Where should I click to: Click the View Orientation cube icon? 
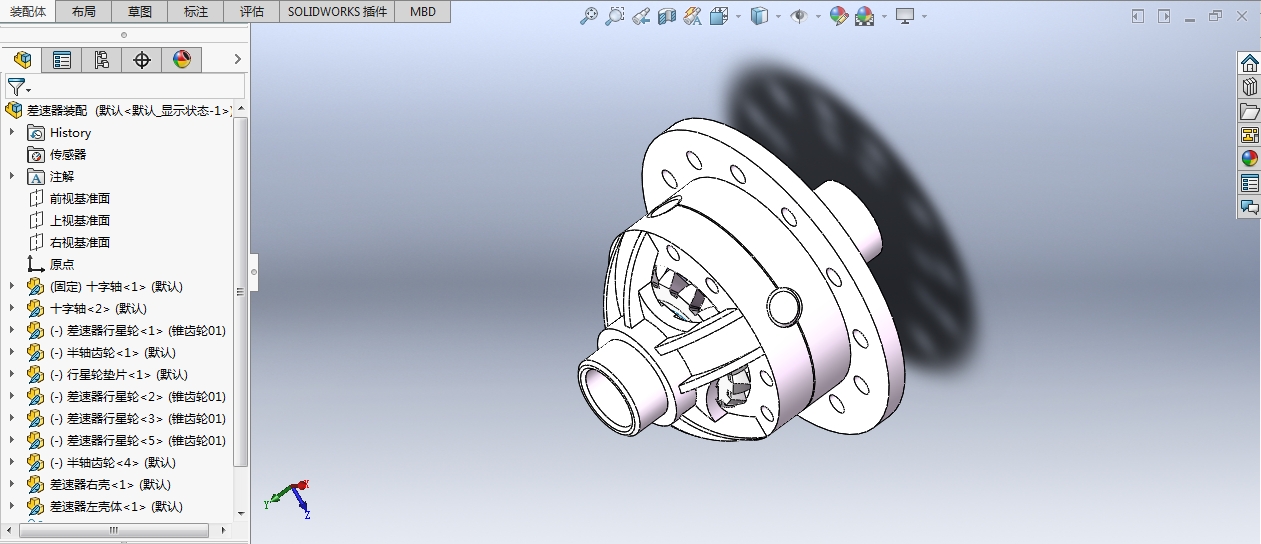click(x=719, y=16)
